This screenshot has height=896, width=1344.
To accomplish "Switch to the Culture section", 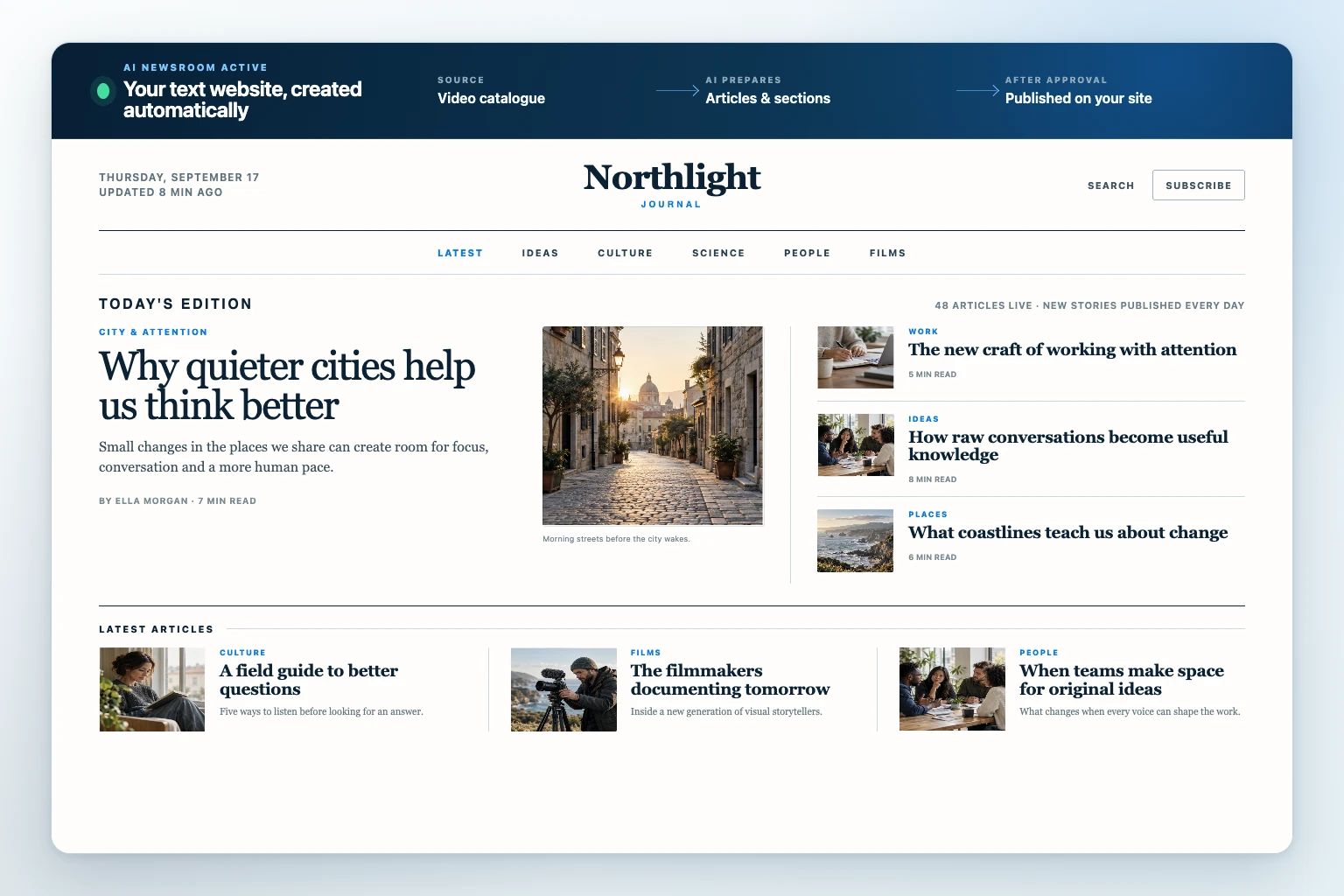I will coord(625,253).
